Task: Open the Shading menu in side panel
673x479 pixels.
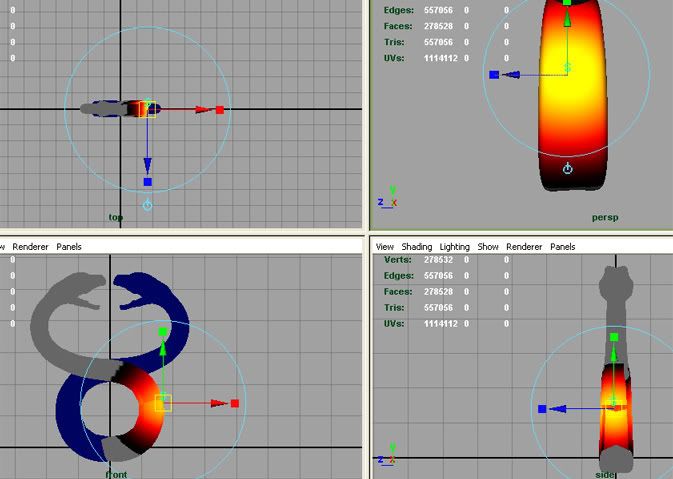Action: pos(417,247)
